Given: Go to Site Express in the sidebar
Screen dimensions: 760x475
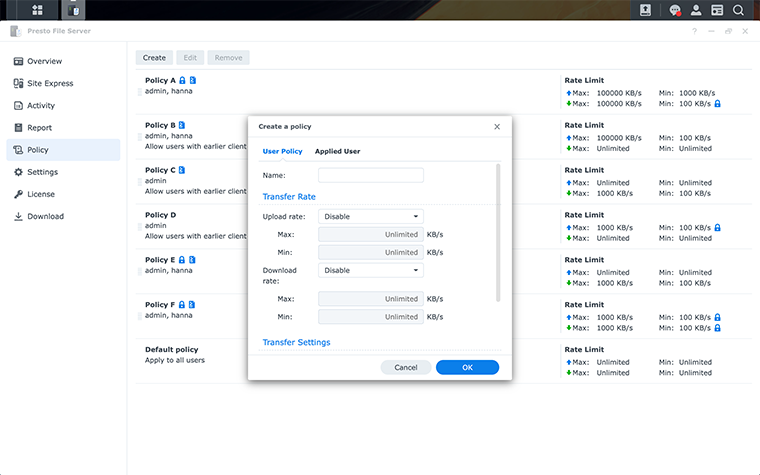Looking at the screenshot, I should click(x=50, y=83).
